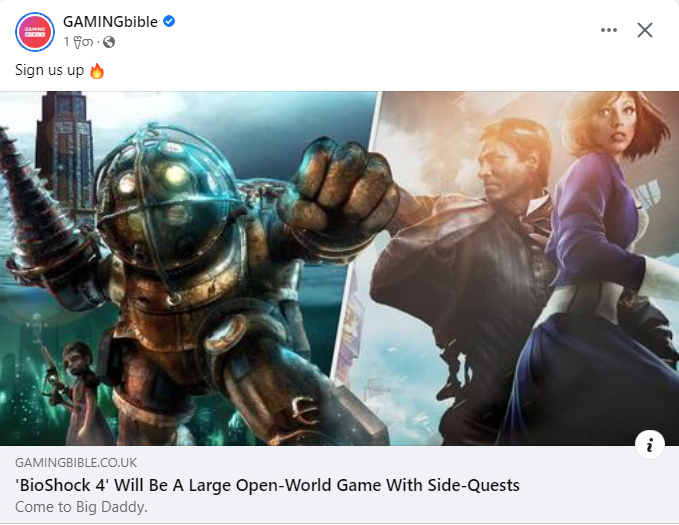
Task: Click the Little Sister figure in artwork
Action: pos(80,392)
